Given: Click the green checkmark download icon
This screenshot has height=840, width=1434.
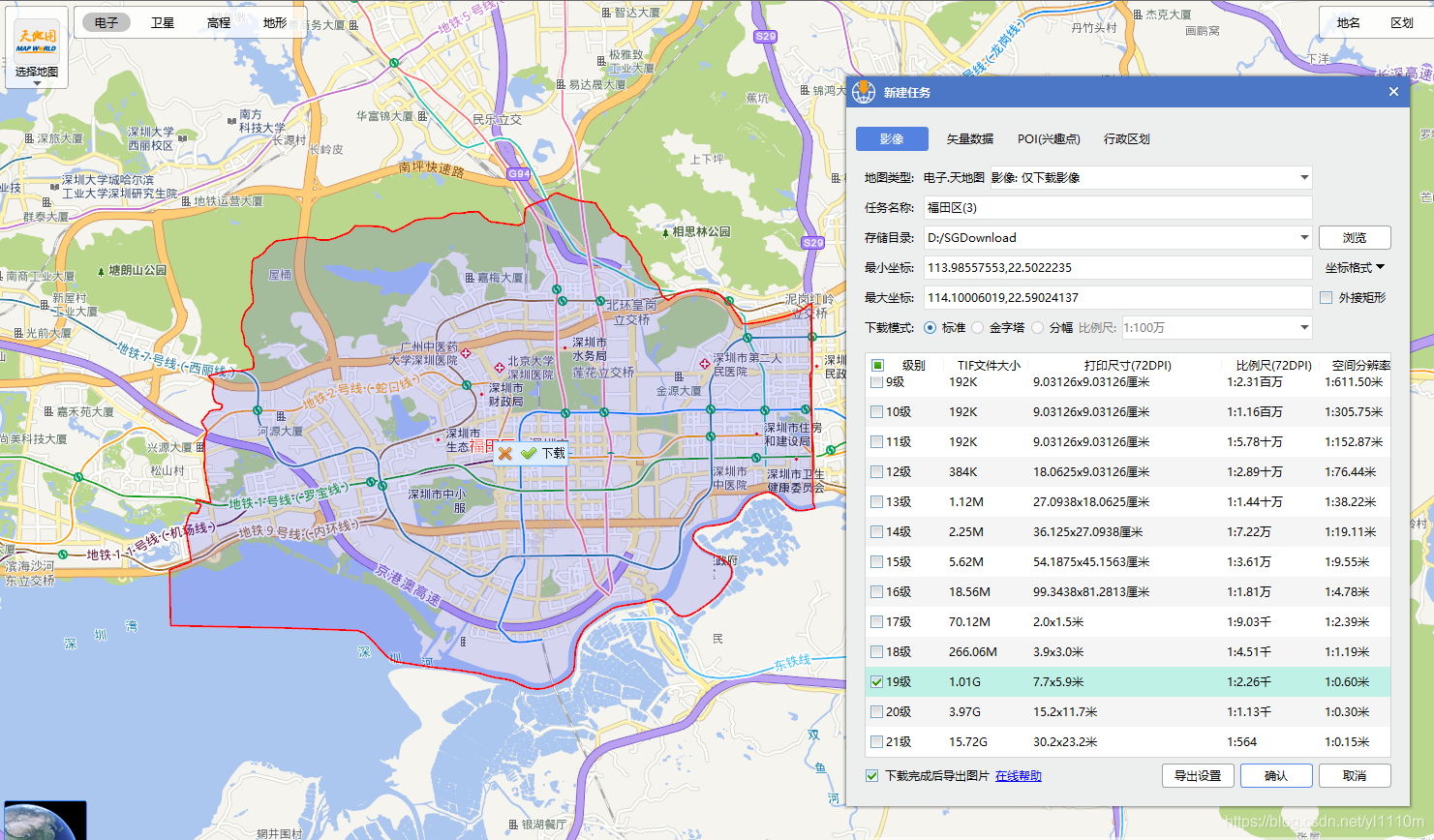Looking at the screenshot, I should 529,453.
